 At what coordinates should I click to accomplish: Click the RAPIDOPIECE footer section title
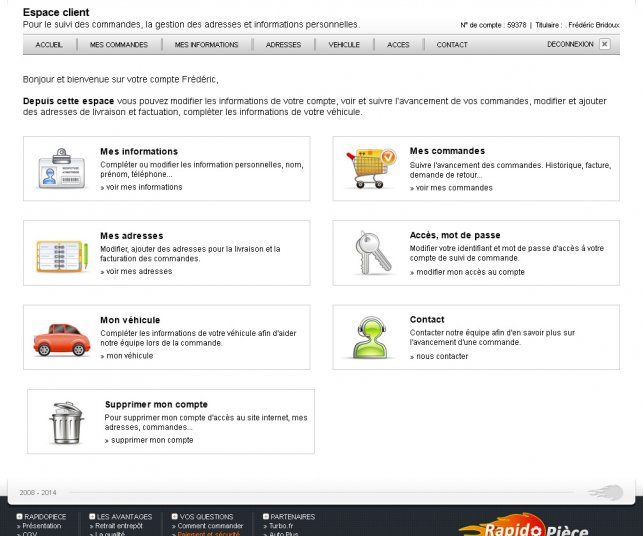(x=45, y=517)
